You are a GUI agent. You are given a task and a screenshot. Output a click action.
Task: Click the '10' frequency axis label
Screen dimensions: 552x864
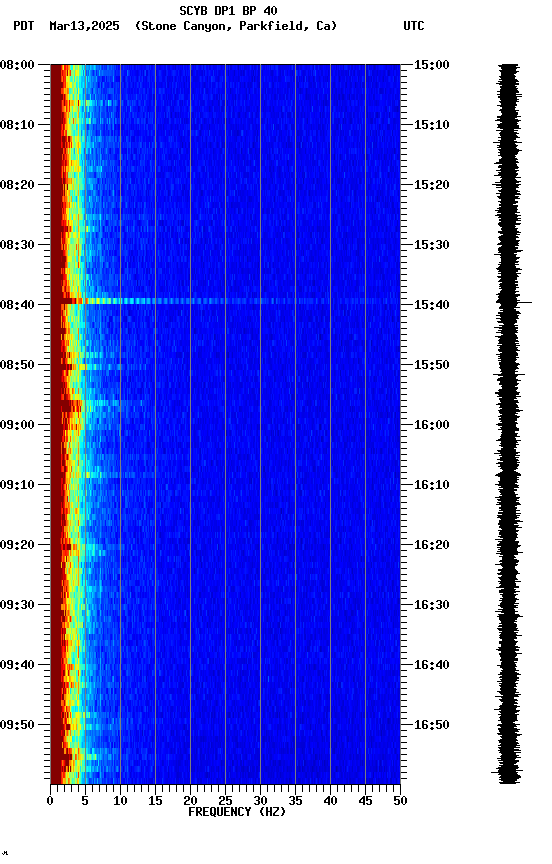coord(120,802)
